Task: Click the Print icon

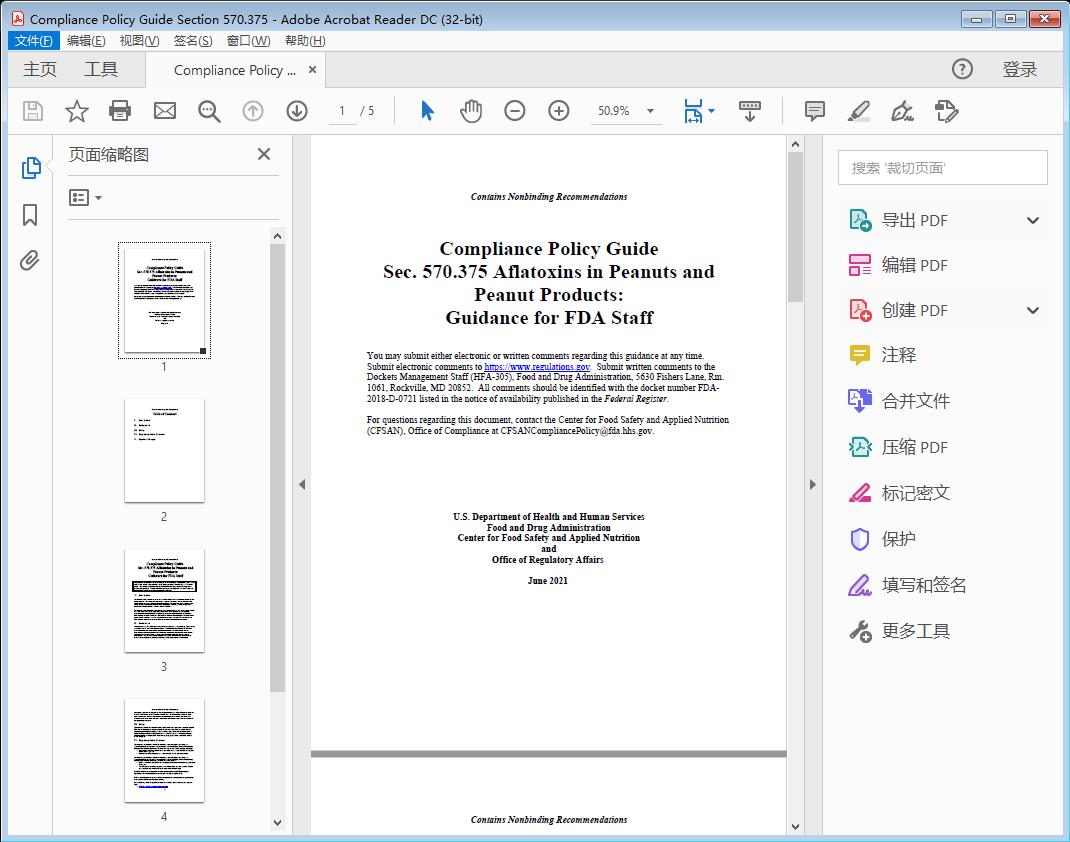Action: [120, 111]
